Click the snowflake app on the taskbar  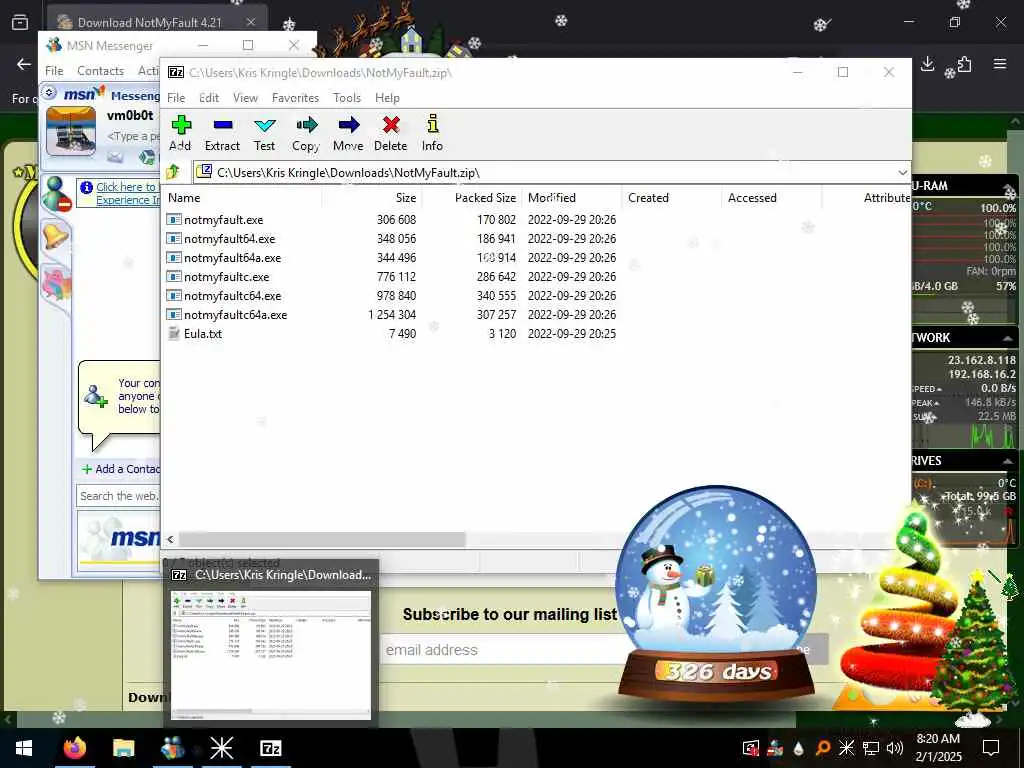221,748
